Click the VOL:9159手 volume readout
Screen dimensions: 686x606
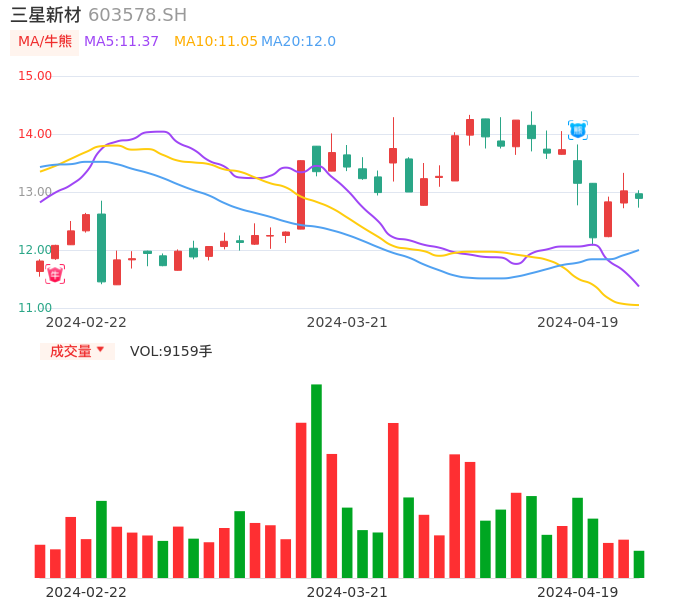point(171,351)
